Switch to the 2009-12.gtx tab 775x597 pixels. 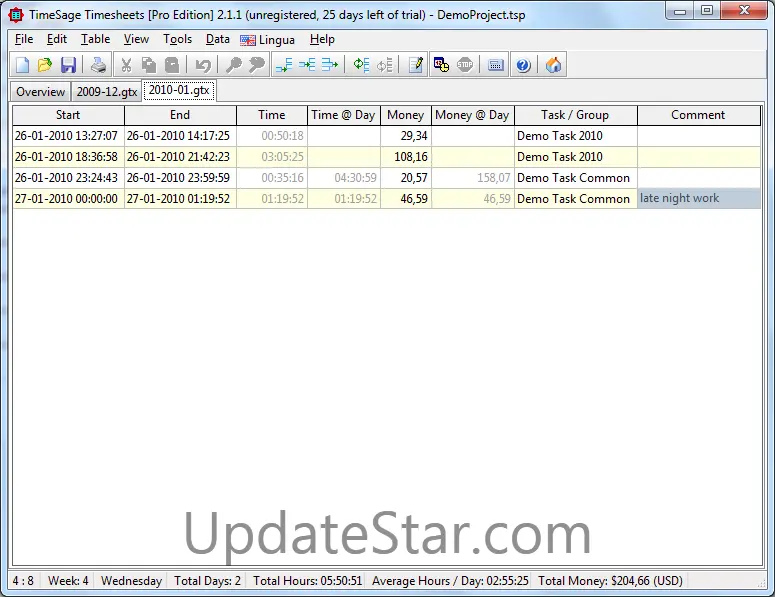coord(107,92)
